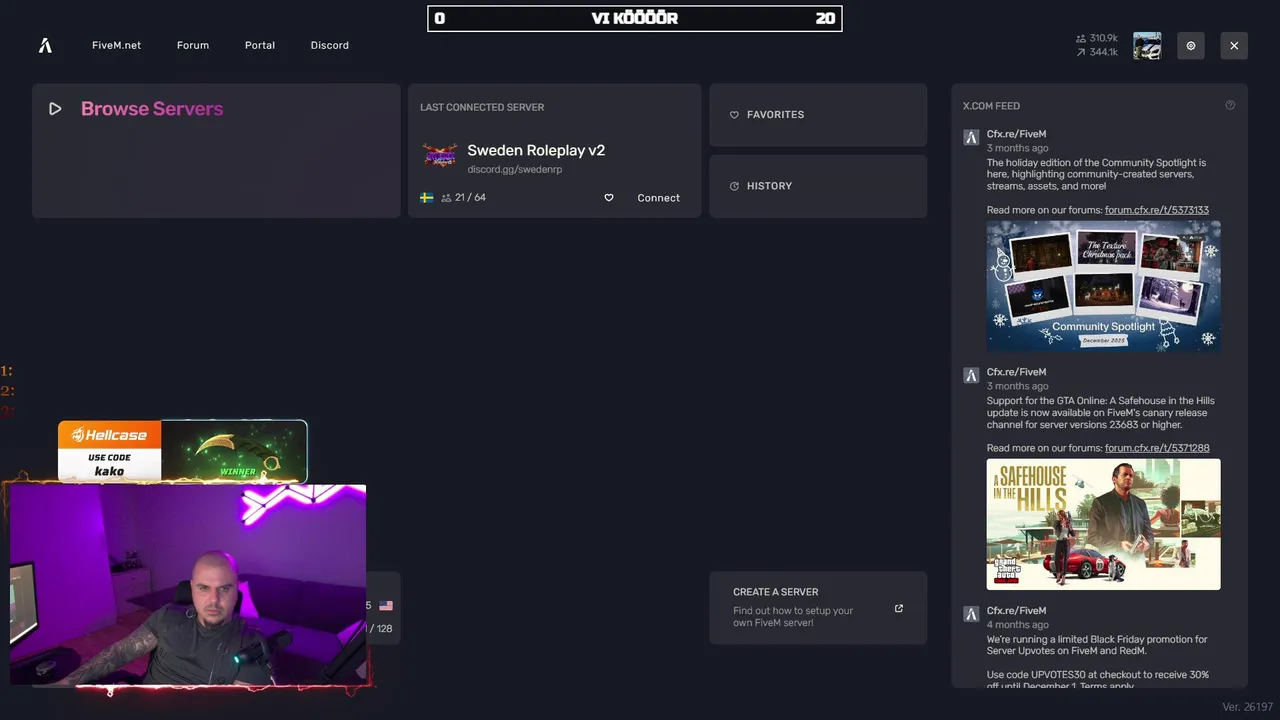The height and width of the screenshot is (720, 1280).
Task: Open link forum.cfx.re/t/5373133
Action: [x=1157, y=210]
